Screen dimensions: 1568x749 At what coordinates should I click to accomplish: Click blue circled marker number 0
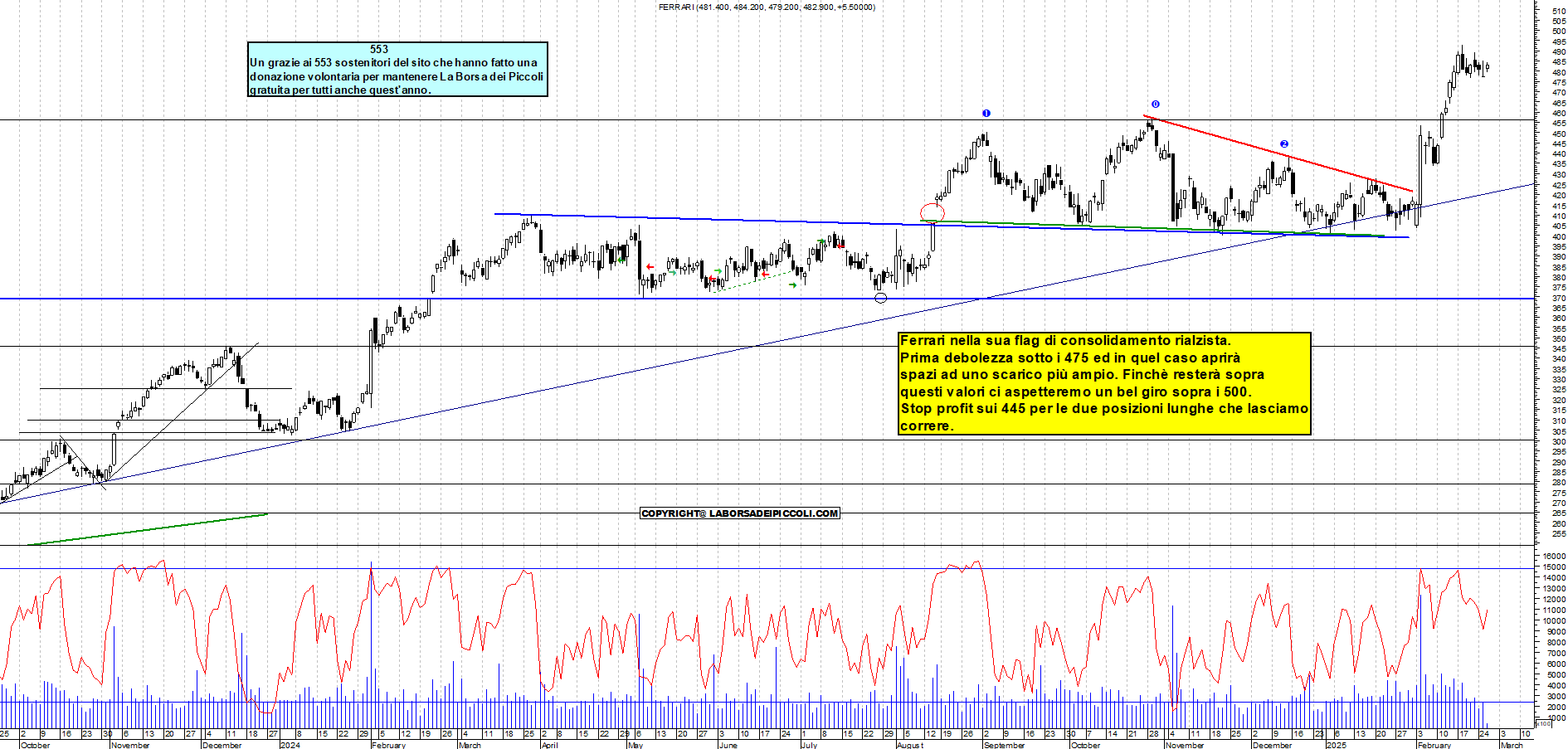pos(1155,104)
